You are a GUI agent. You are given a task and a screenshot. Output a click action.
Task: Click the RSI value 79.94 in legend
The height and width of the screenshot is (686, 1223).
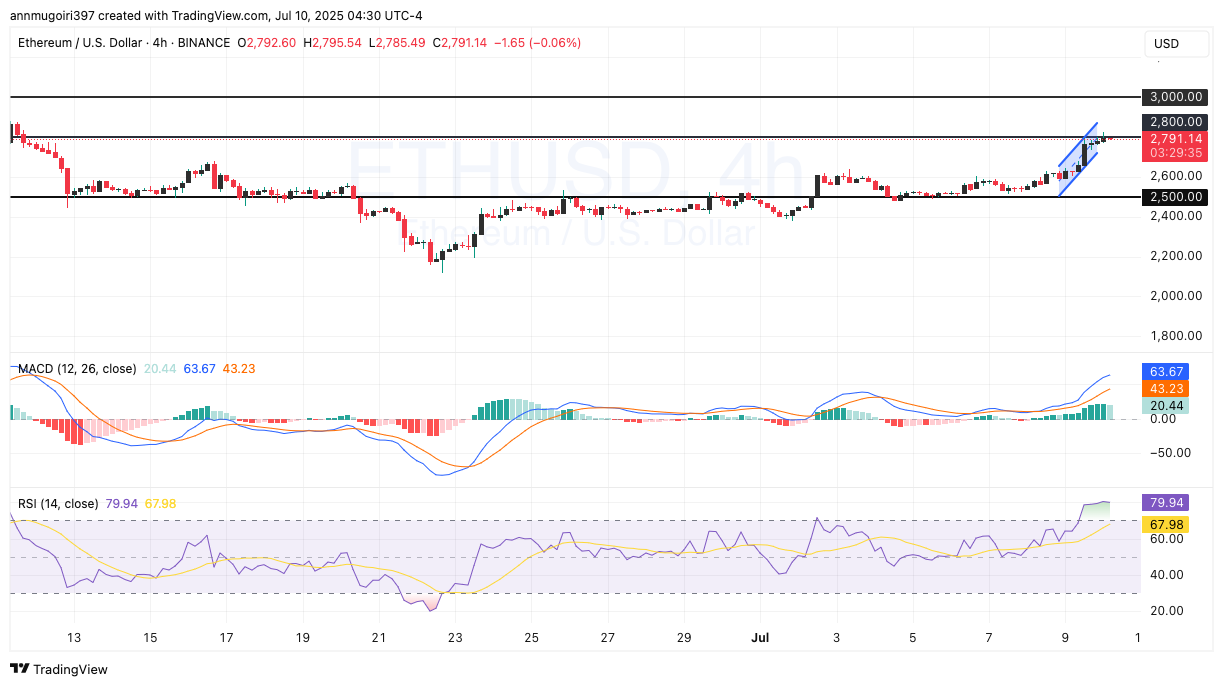(x=122, y=503)
